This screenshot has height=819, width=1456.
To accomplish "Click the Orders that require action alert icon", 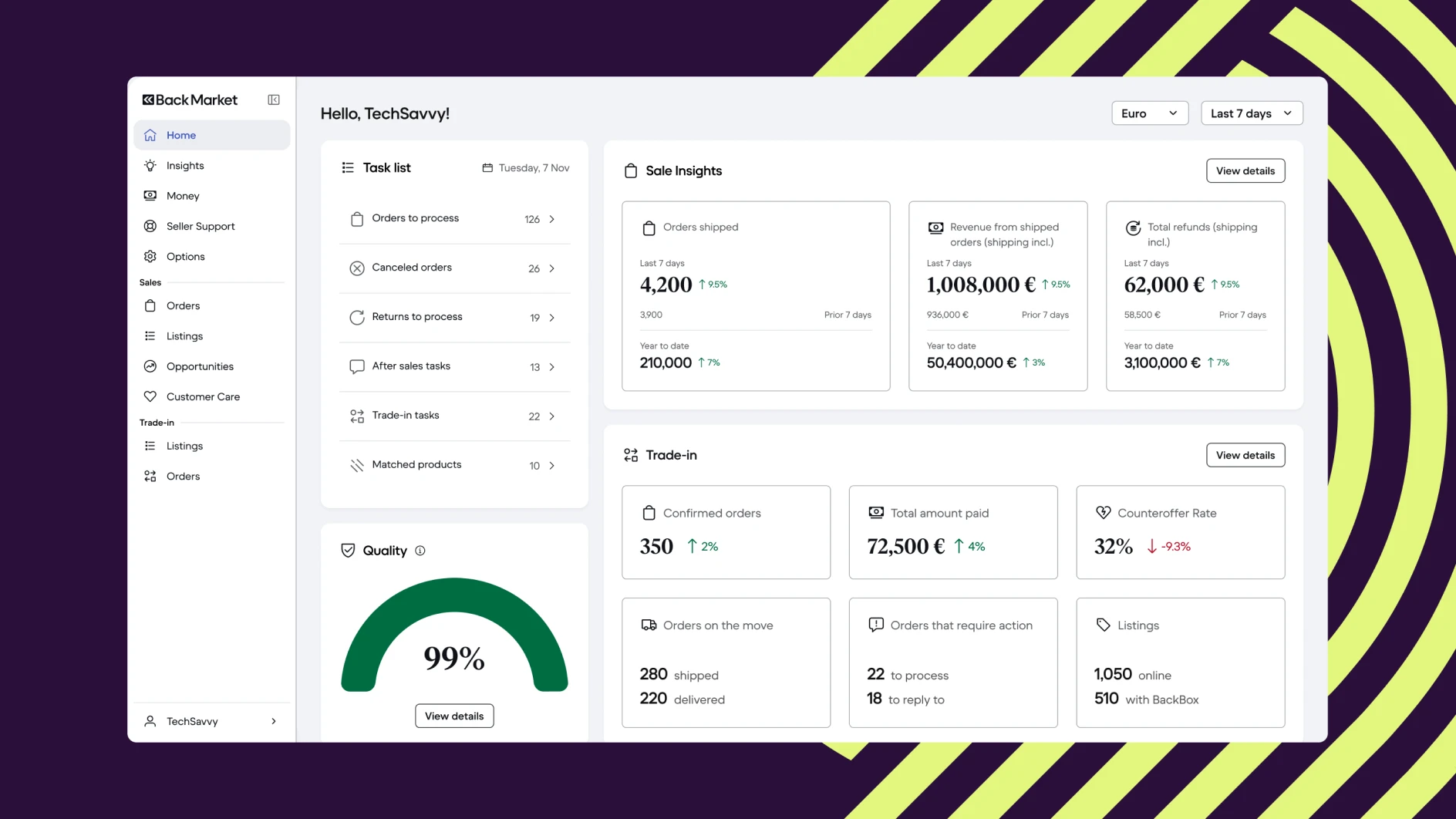I will (876, 625).
